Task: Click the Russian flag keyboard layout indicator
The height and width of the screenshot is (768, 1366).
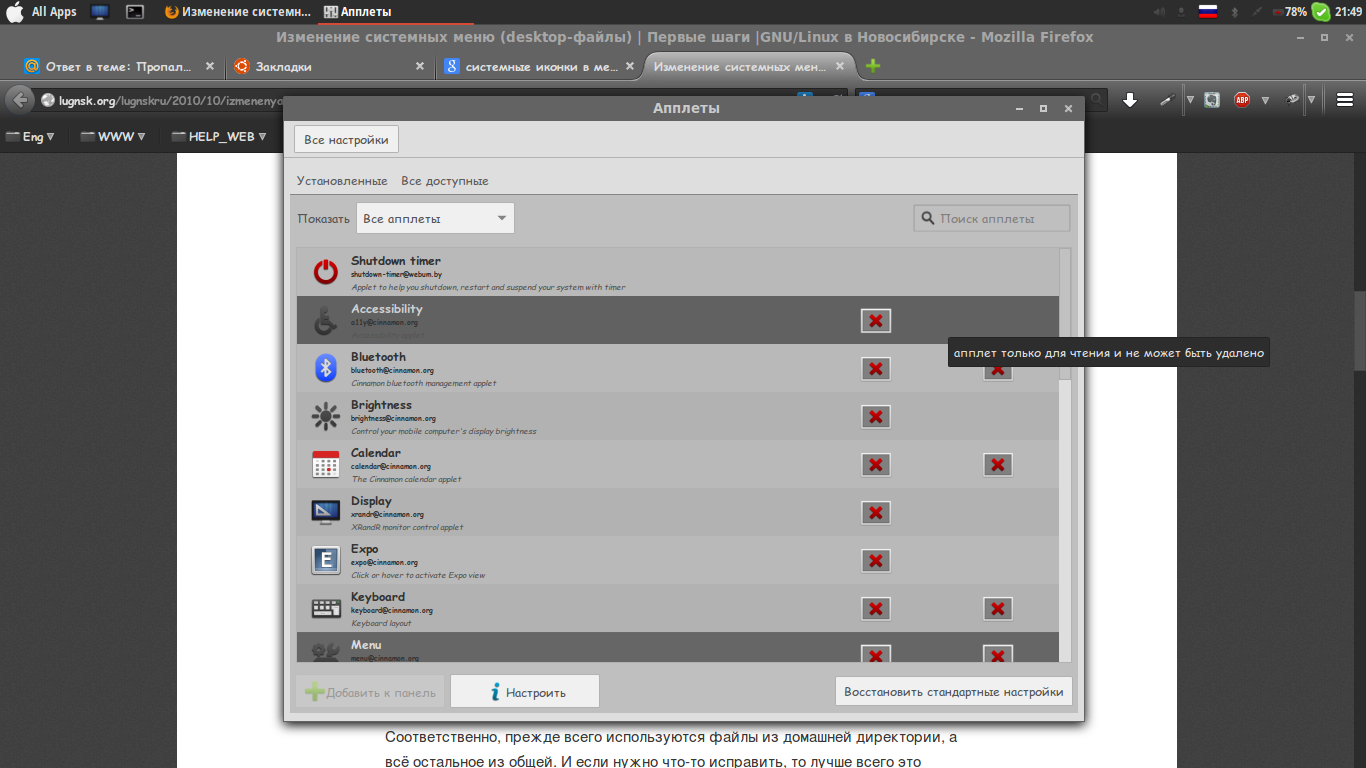Action: (1207, 12)
